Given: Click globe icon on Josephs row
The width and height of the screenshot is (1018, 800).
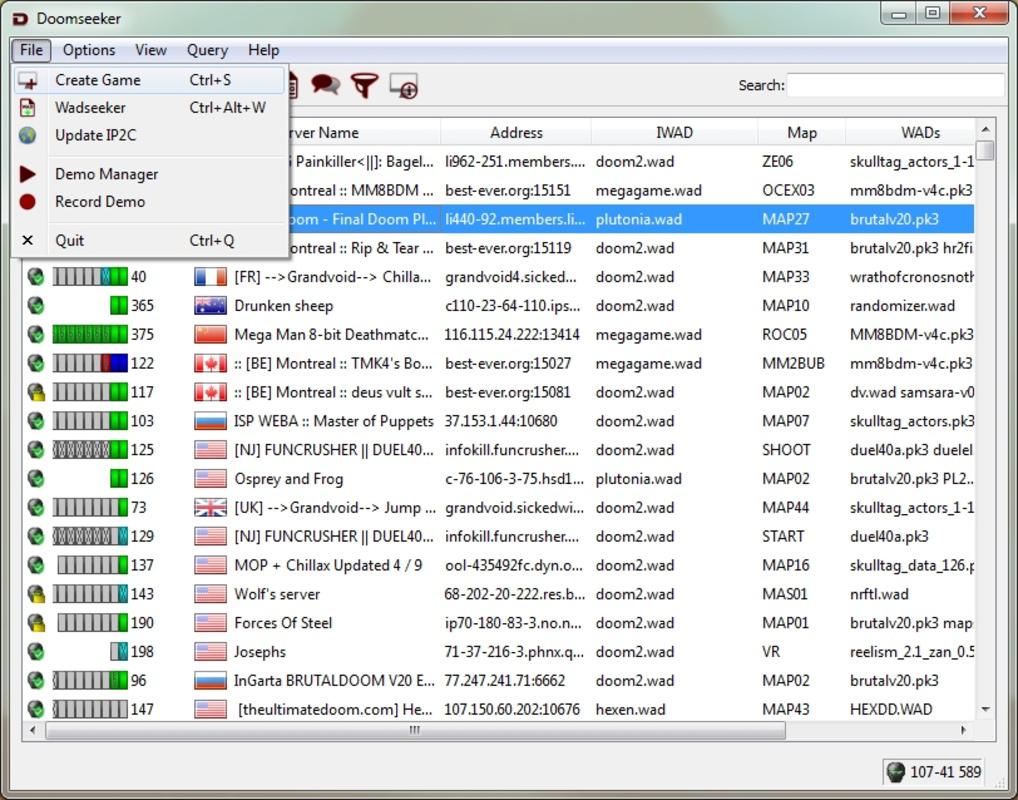Looking at the screenshot, I should click(x=36, y=651).
